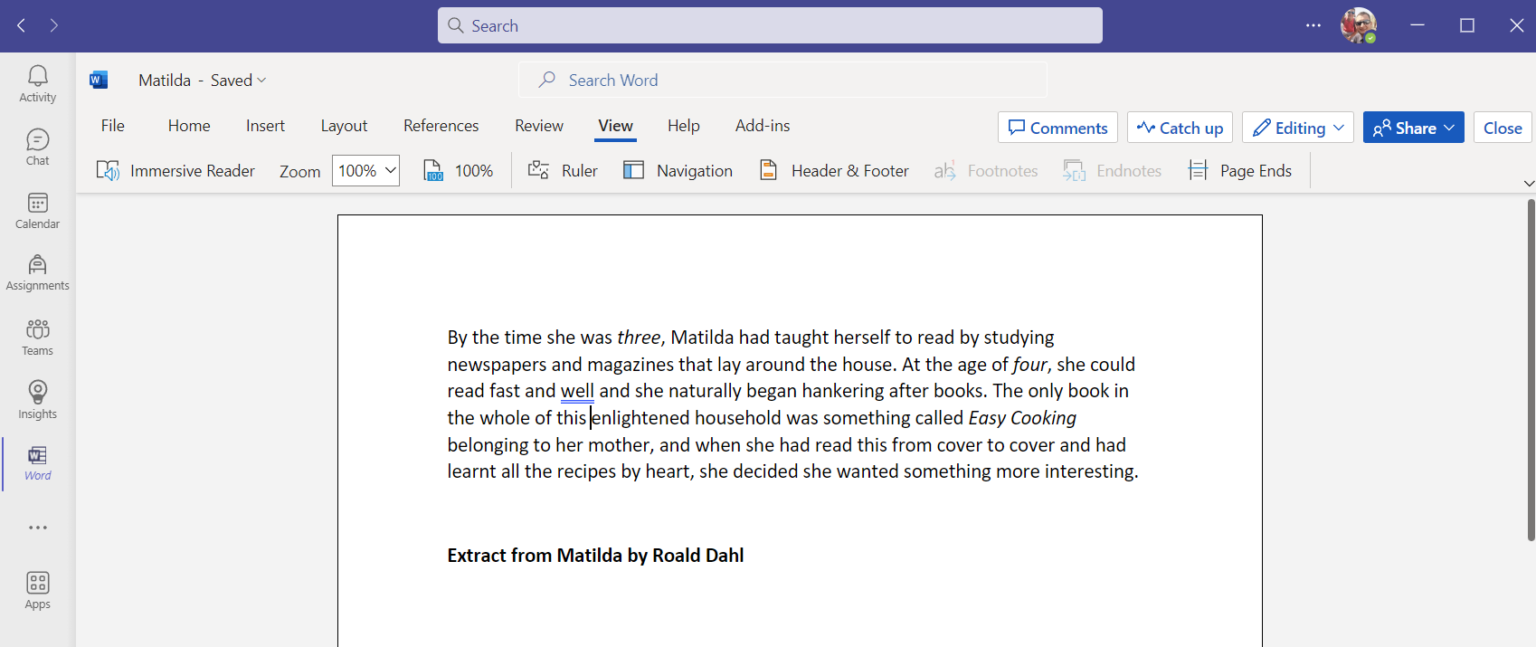The image size is (1536, 647).
Task: Reset zoom to 100% using the zoom icon
Action: click(x=457, y=170)
